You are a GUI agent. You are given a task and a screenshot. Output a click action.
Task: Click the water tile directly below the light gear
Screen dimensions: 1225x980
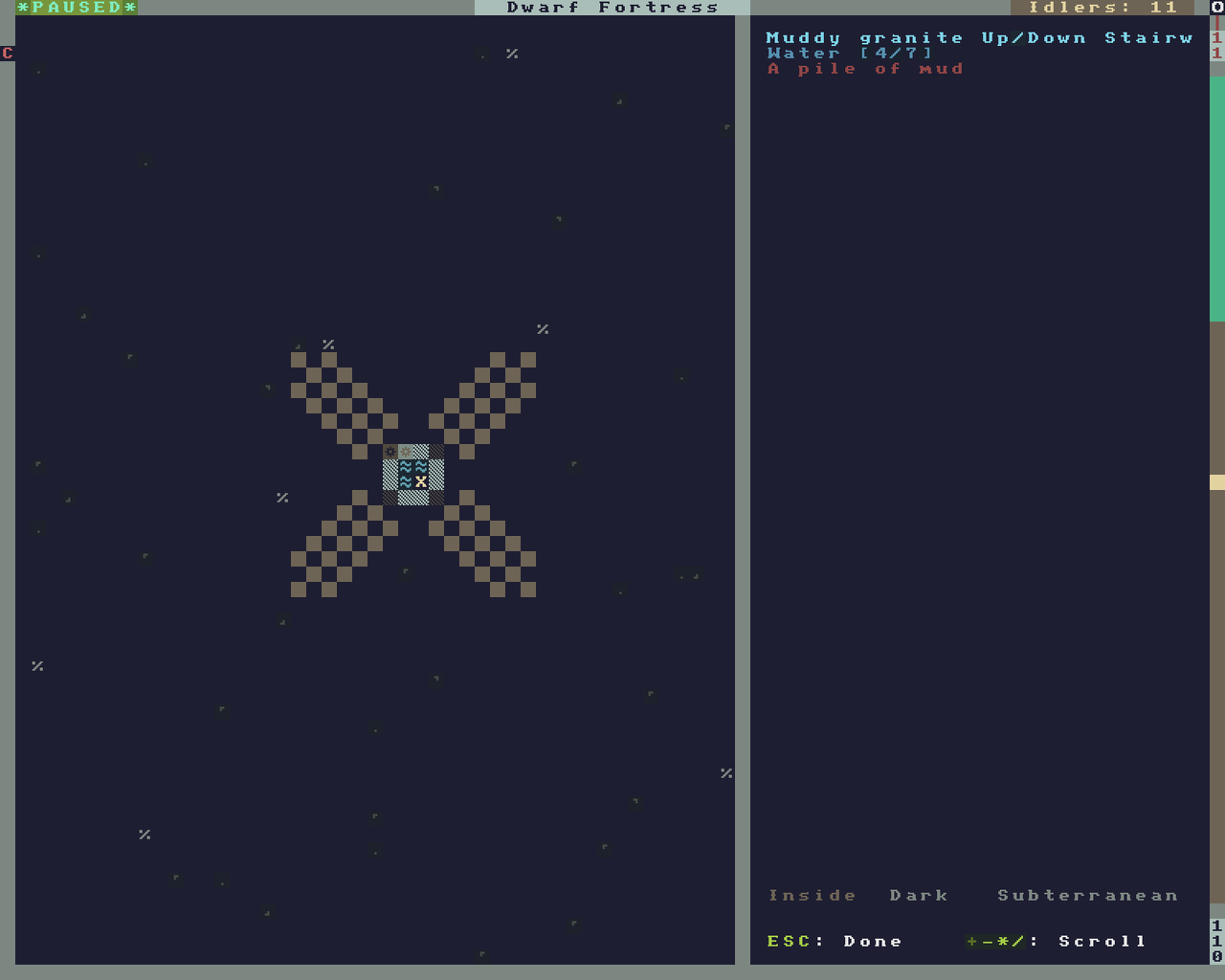[406, 467]
